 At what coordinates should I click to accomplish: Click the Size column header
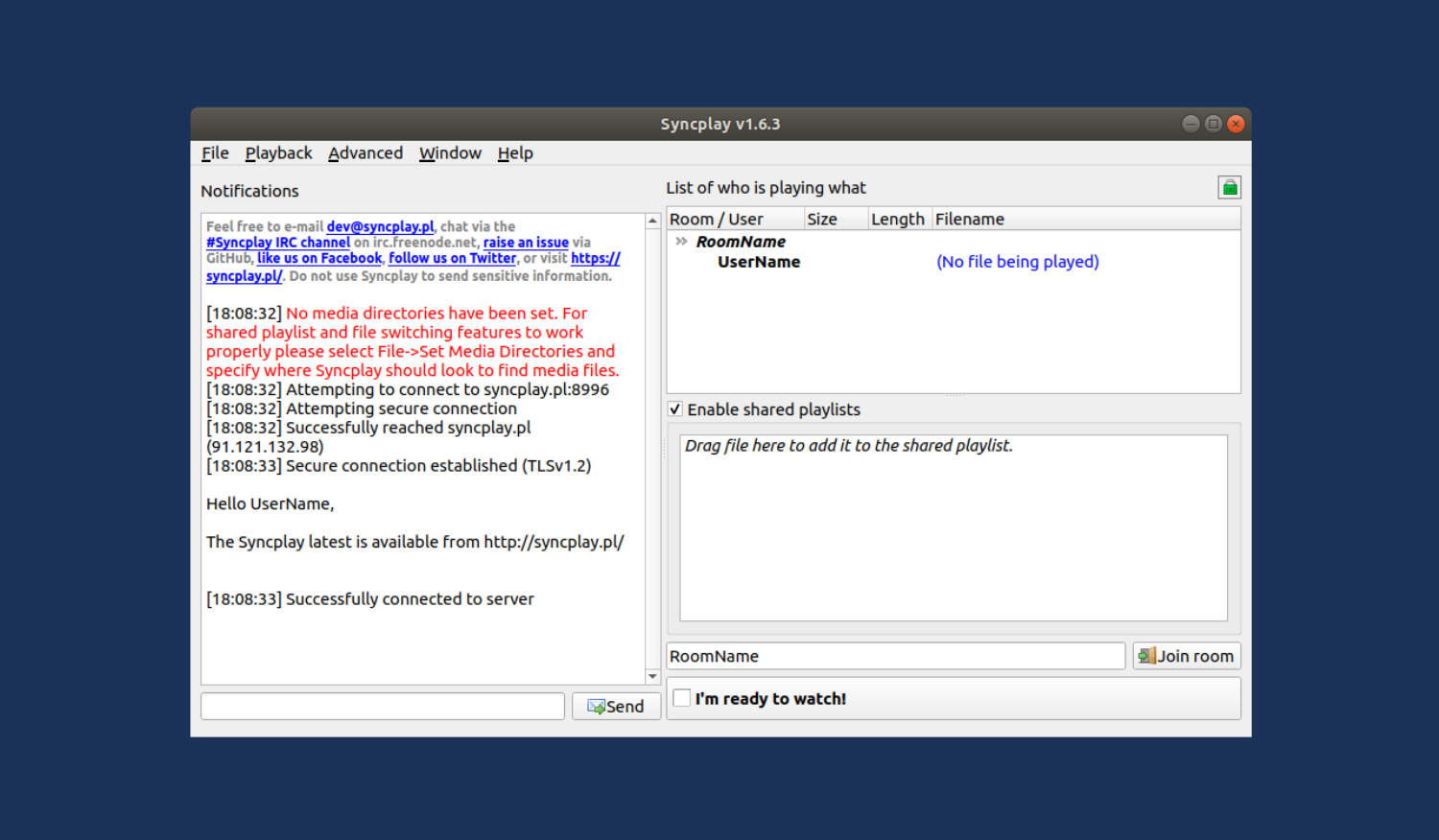tap(836, 220)
